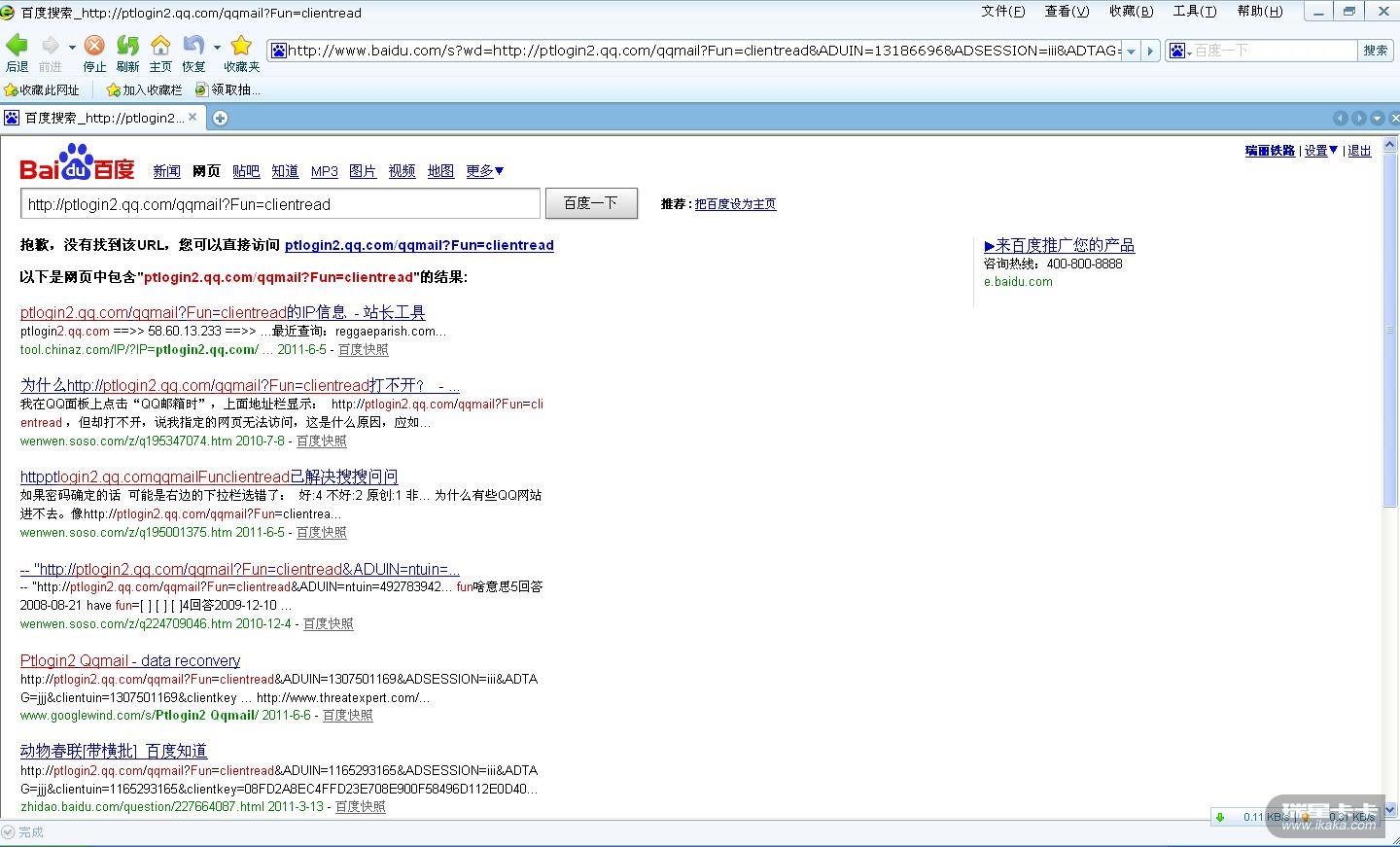This screenshot has width=1400, height=847.
Task: Open the 文件(F) menu
Action: [1003, 12]
